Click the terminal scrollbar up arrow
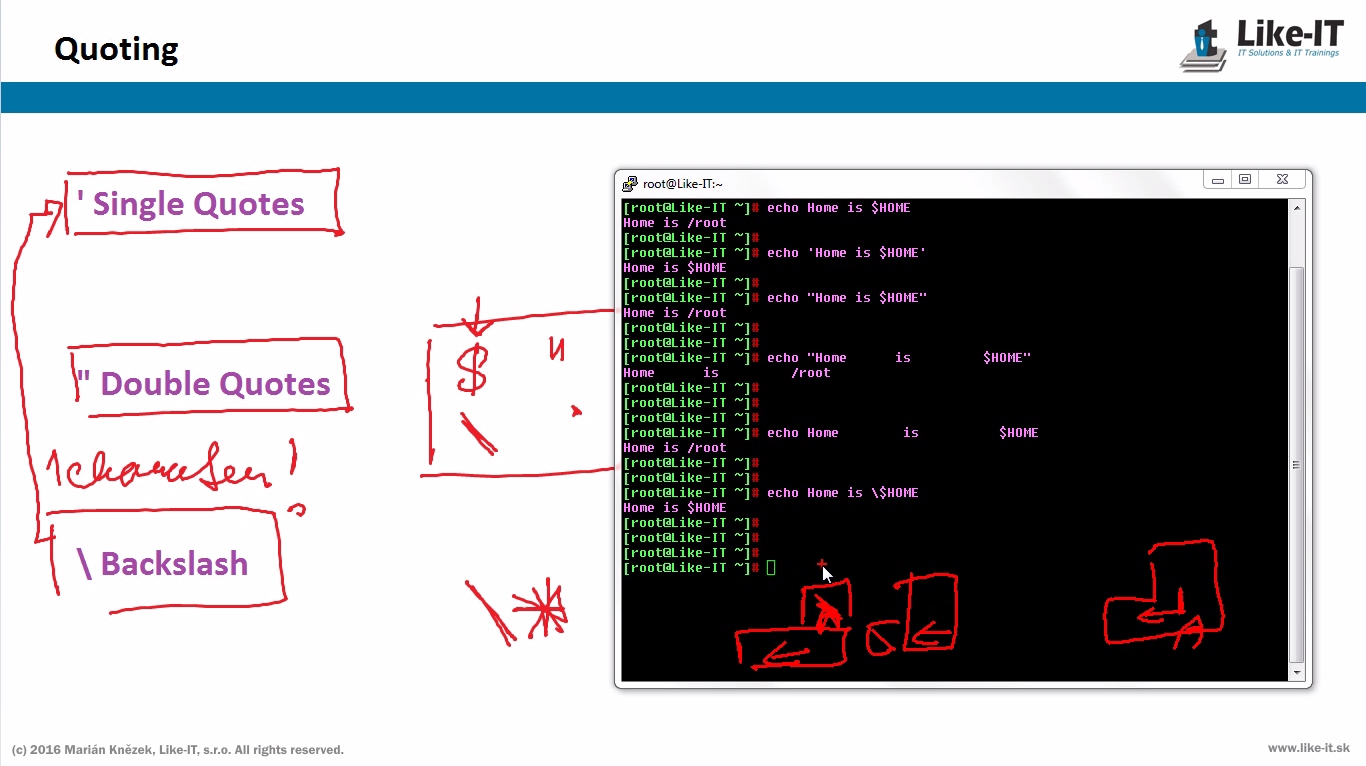Screen dimensions: 1366x766 pos(1297,208)
